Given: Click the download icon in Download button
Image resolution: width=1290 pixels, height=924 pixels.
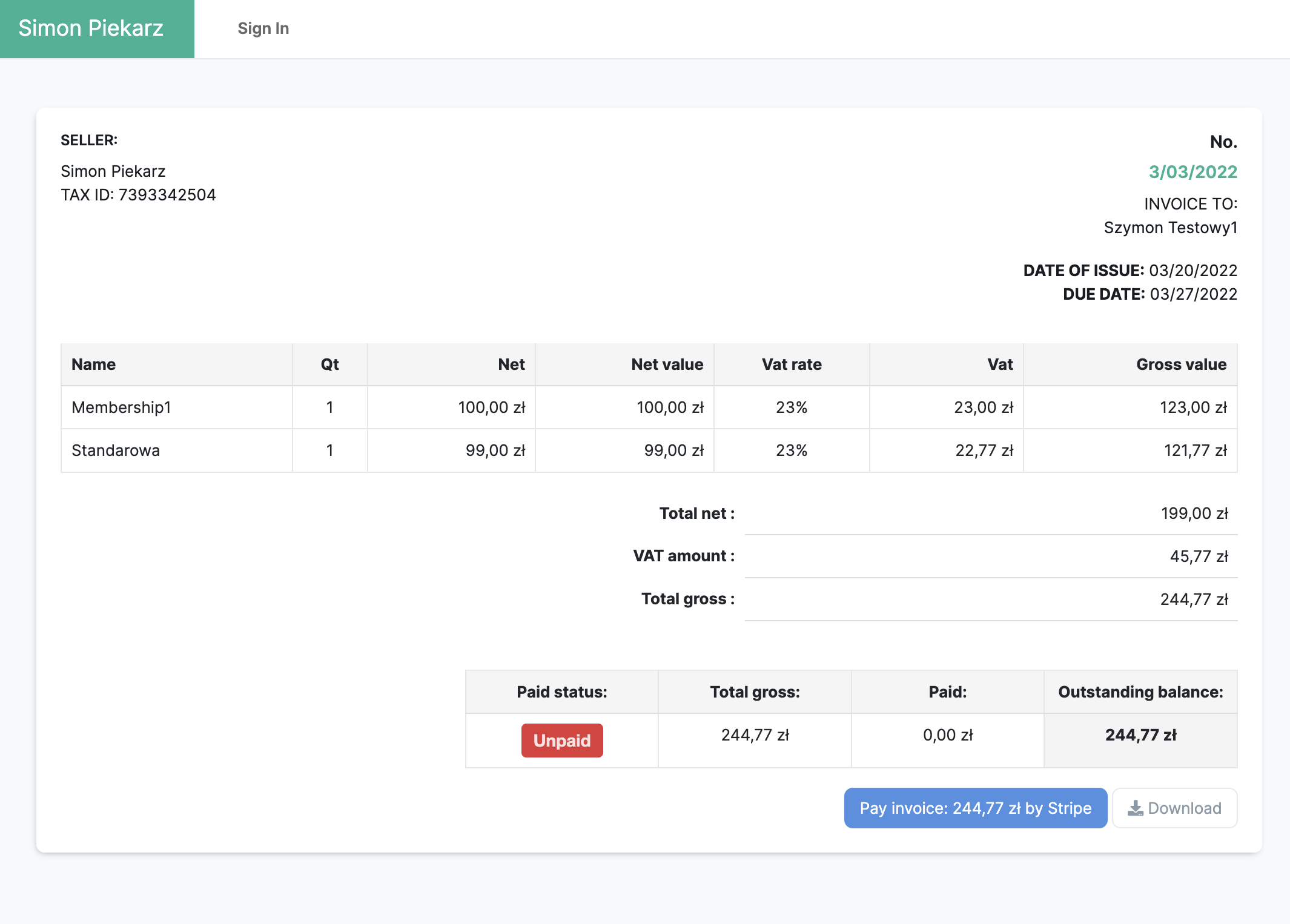Looking at the screenshot, I should [1135, 808].
